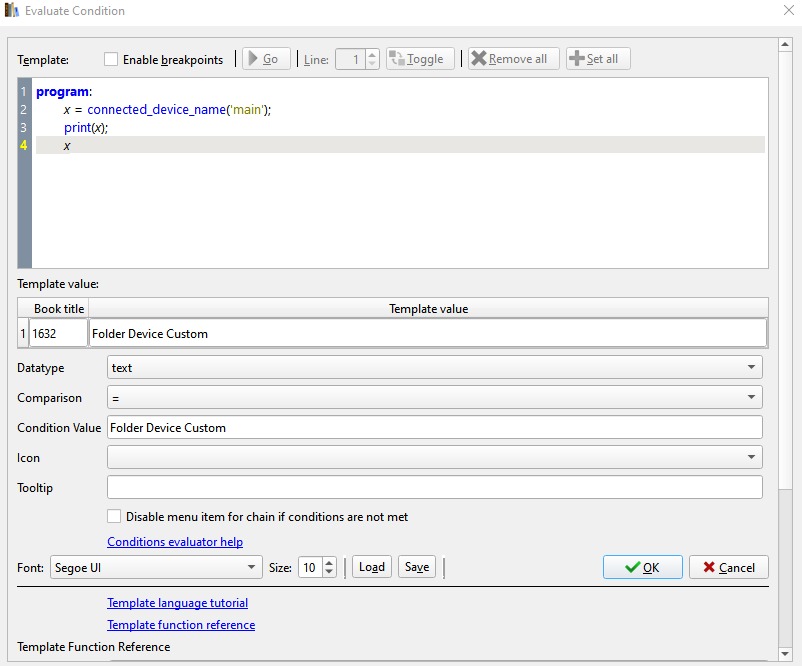The image size is (802, 666).
Task: Click the calibre books window icon
Action: (x=11, y=10)
